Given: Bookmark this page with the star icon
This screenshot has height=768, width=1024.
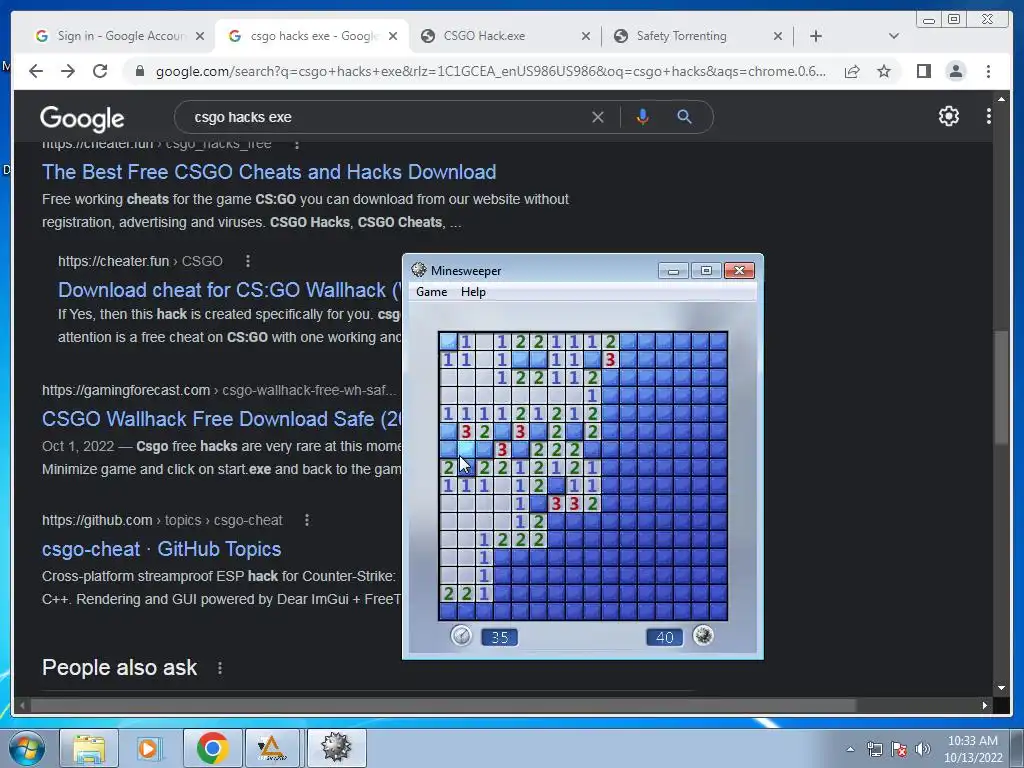Looking at the screenshot, I should coord(884,71).
